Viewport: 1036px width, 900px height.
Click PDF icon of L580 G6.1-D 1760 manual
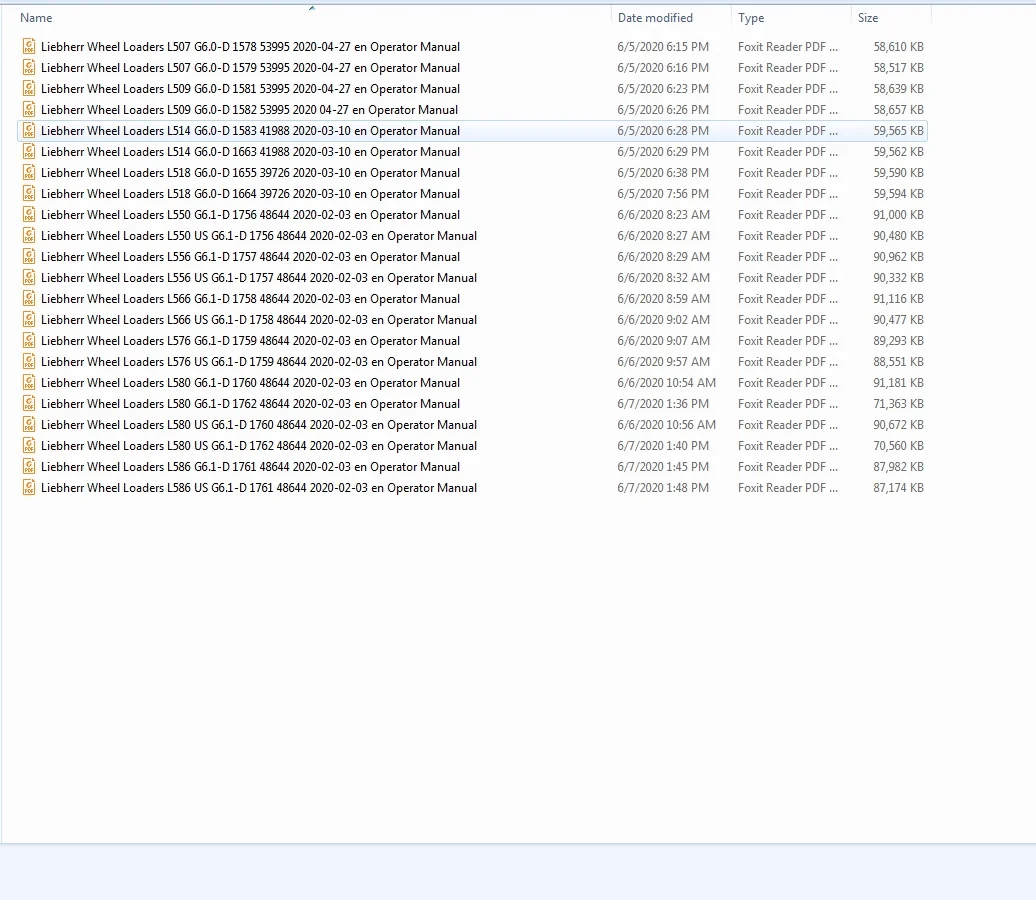pyautogui.click(x=29, y=382)
